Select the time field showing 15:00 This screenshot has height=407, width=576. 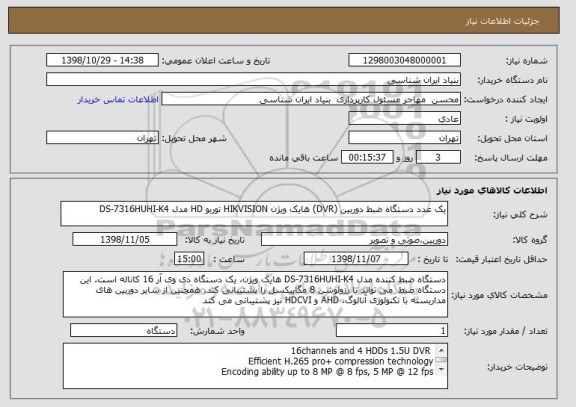click(189, 259)
